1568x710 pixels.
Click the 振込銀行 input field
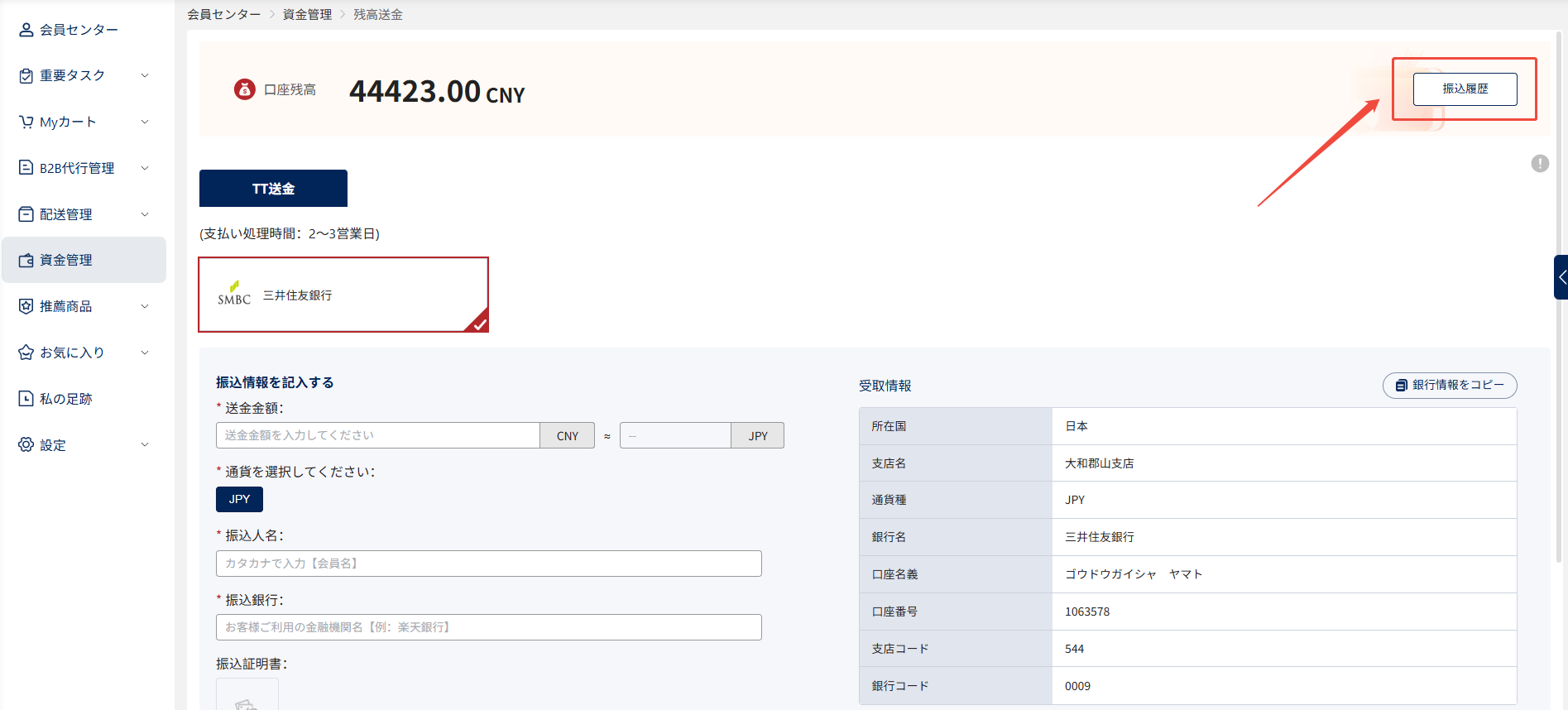point(489,627)
